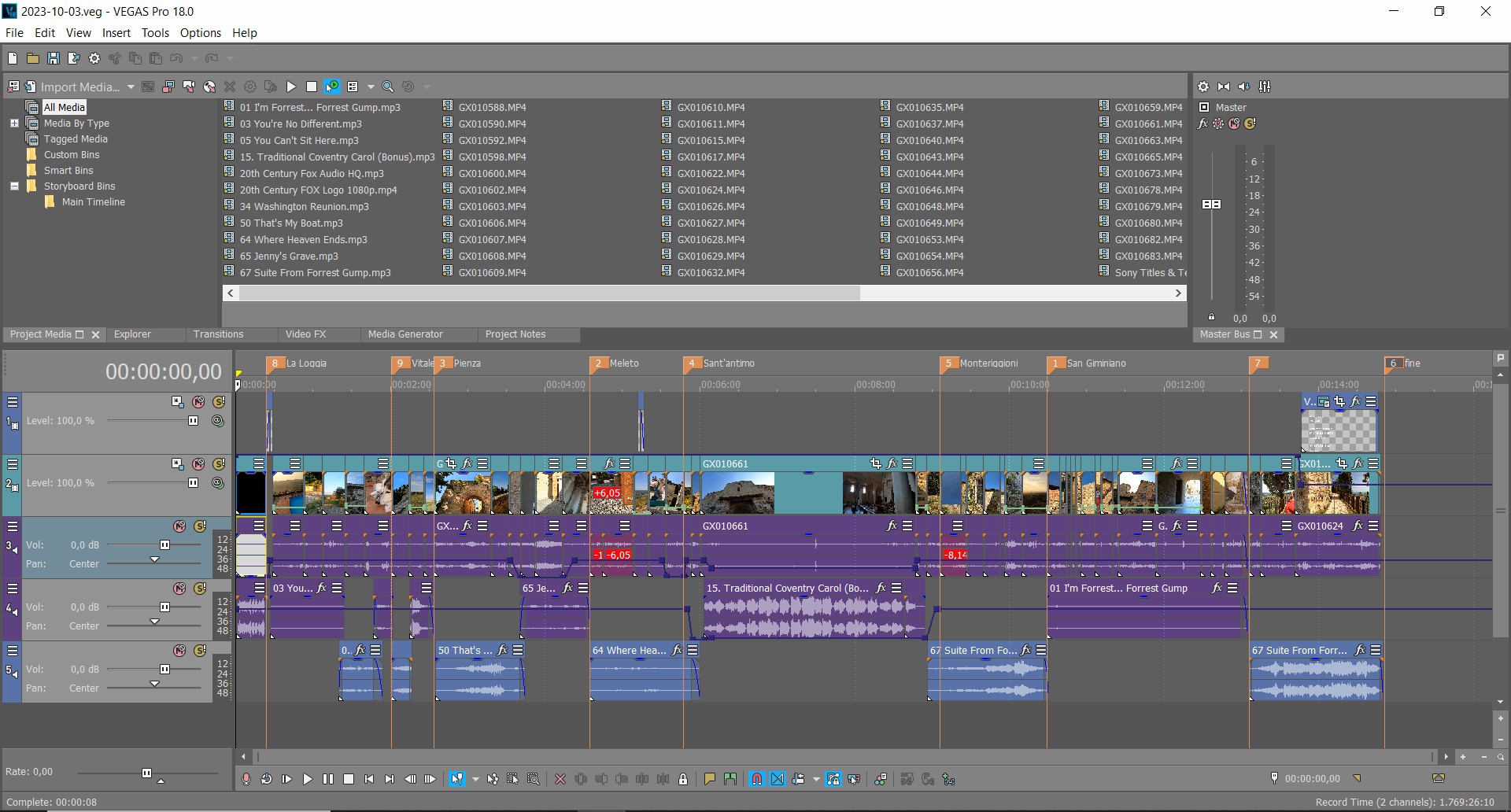Open the Tools menu
The height and width of the screenshot is (812, 1511).
tap(155, 33)
